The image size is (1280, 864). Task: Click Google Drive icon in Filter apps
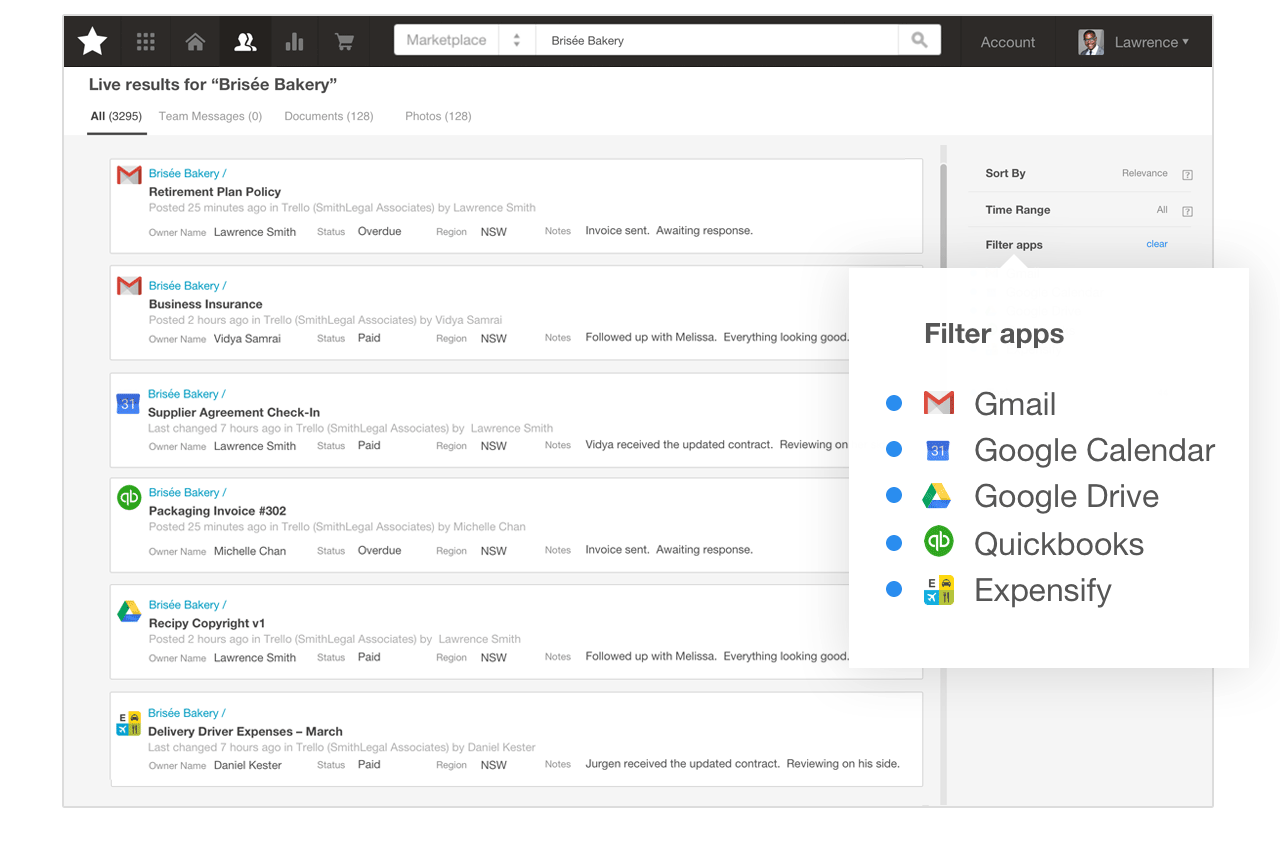click(936, 496)
